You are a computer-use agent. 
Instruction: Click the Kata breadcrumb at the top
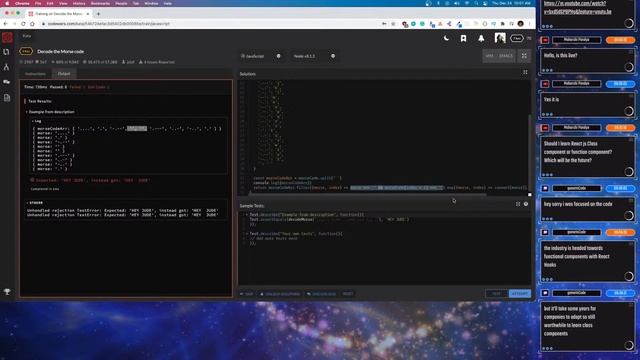pos(27,36)
